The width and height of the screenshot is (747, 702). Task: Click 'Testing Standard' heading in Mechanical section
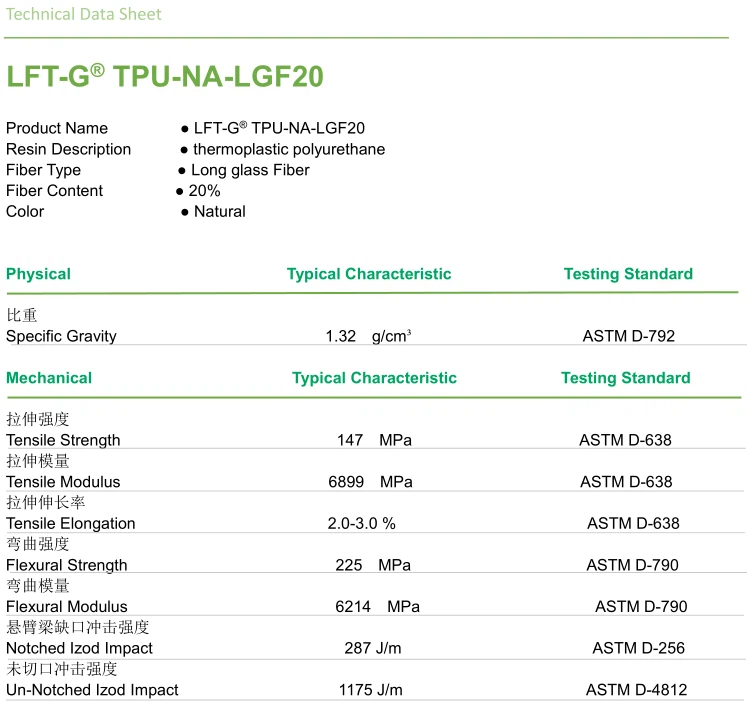(x=626, y=378)
